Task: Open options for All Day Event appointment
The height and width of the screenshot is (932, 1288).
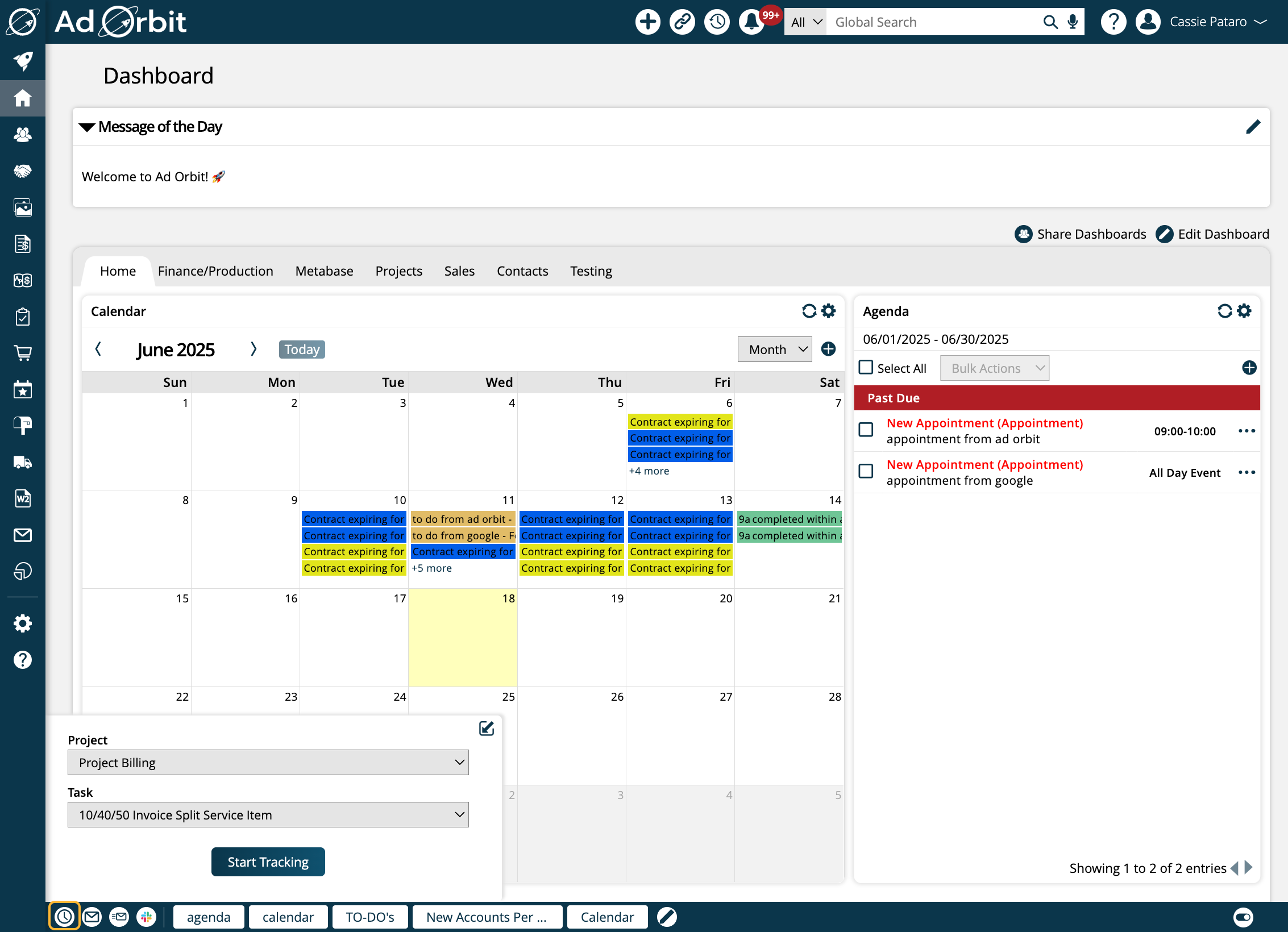Action: click(x=1247, y=472)
